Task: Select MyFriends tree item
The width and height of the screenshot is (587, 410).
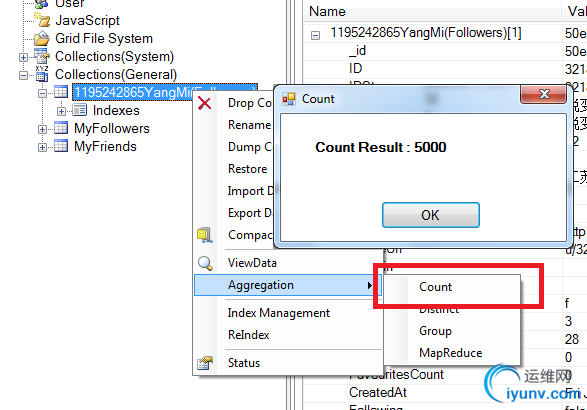Action: (x=105, y=146)
